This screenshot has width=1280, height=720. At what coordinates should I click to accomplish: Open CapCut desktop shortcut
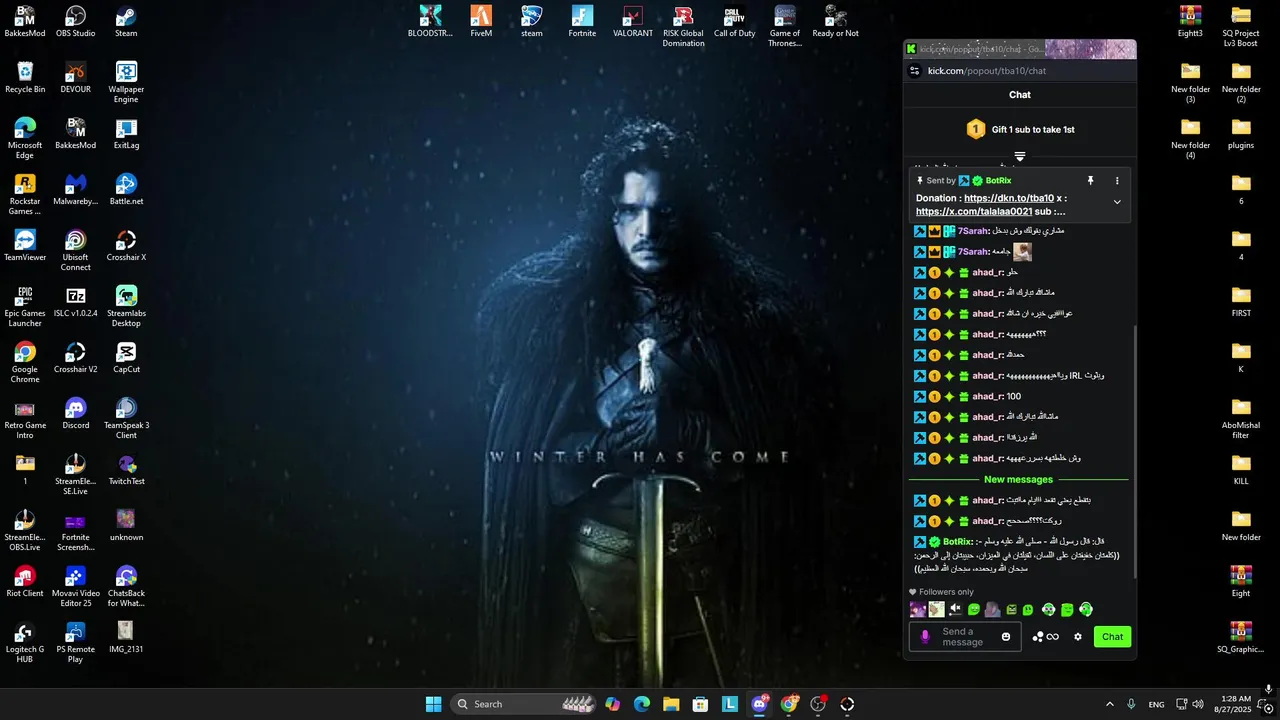click(126, 358)
